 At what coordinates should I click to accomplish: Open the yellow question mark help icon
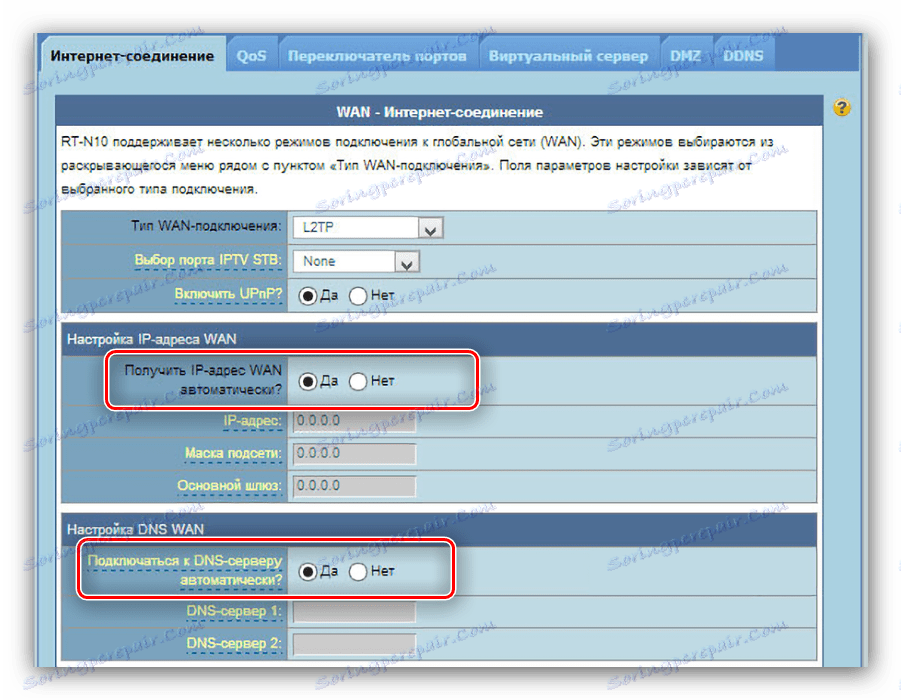pyautogui.click(x=841, y=107)
